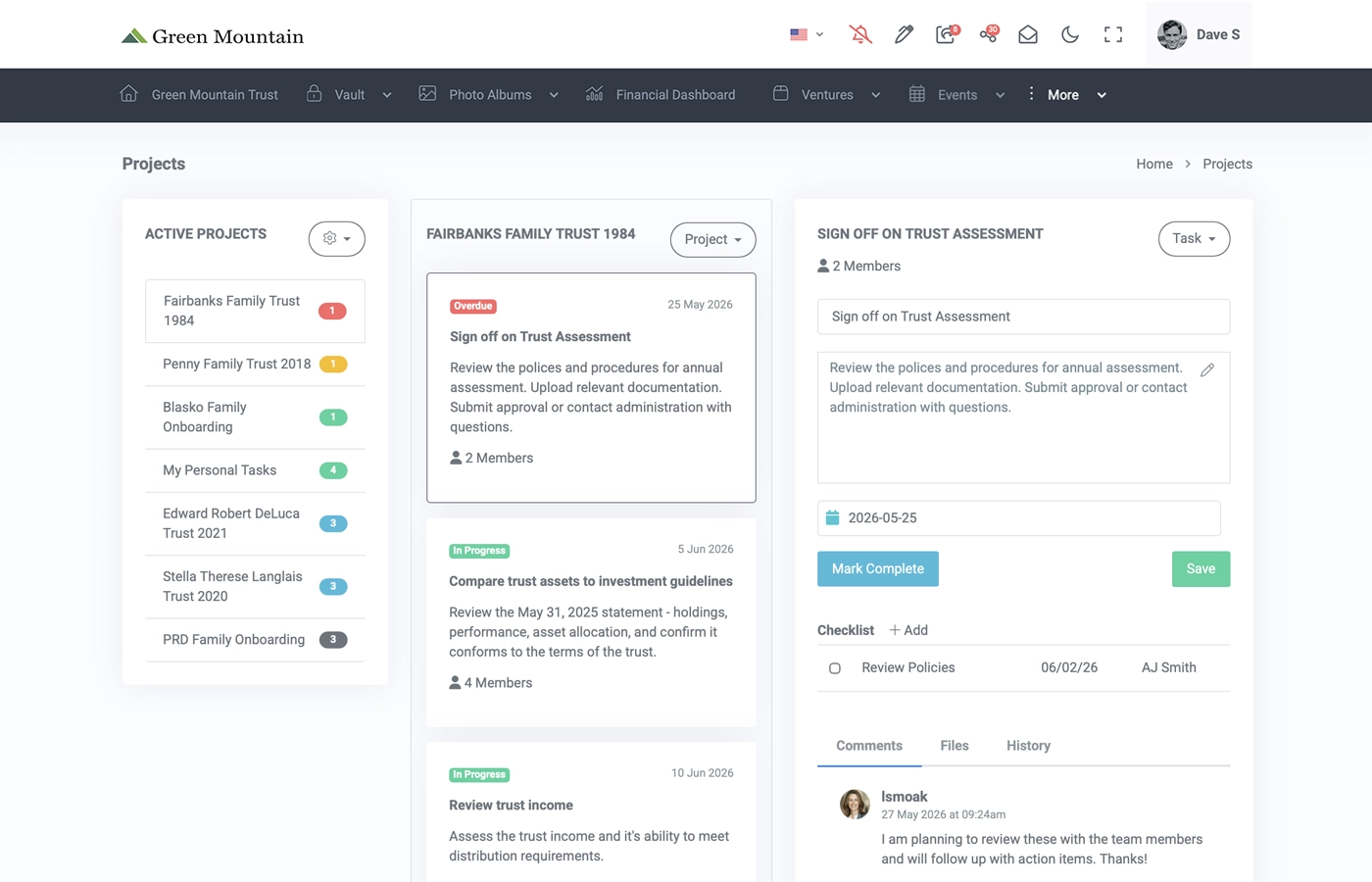The height and width of the screenshot is (882, 1372).
Task: Open the Project dropdown button
Action: coord(712,239)
